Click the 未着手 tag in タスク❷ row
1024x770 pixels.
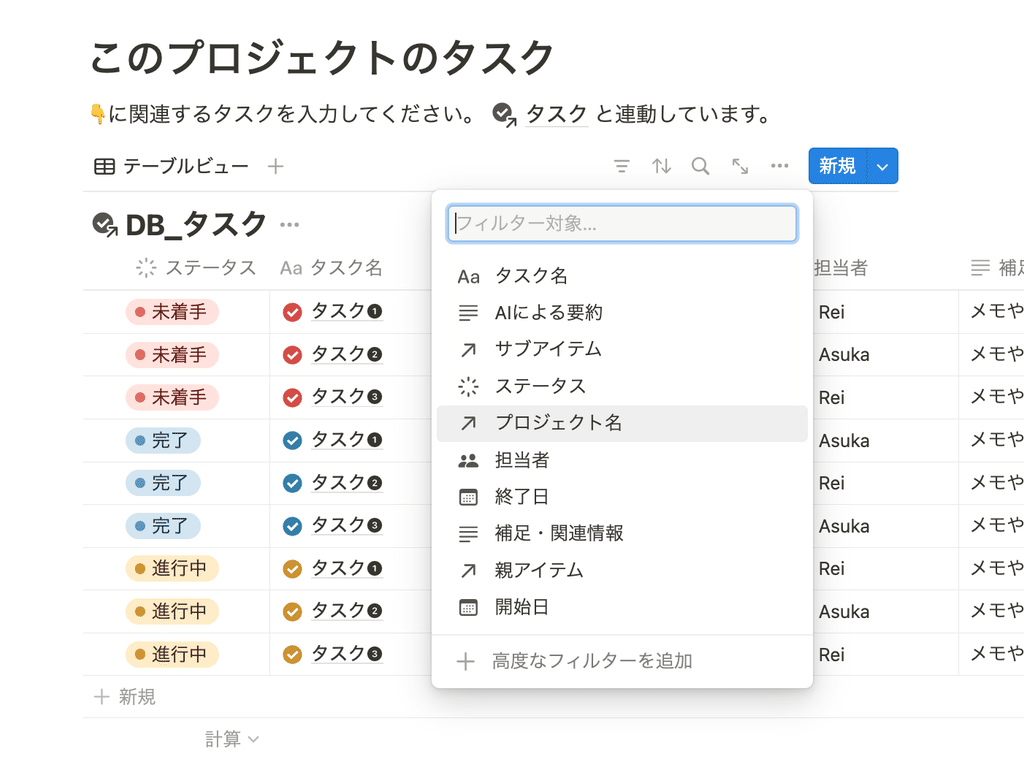point(172,355)
